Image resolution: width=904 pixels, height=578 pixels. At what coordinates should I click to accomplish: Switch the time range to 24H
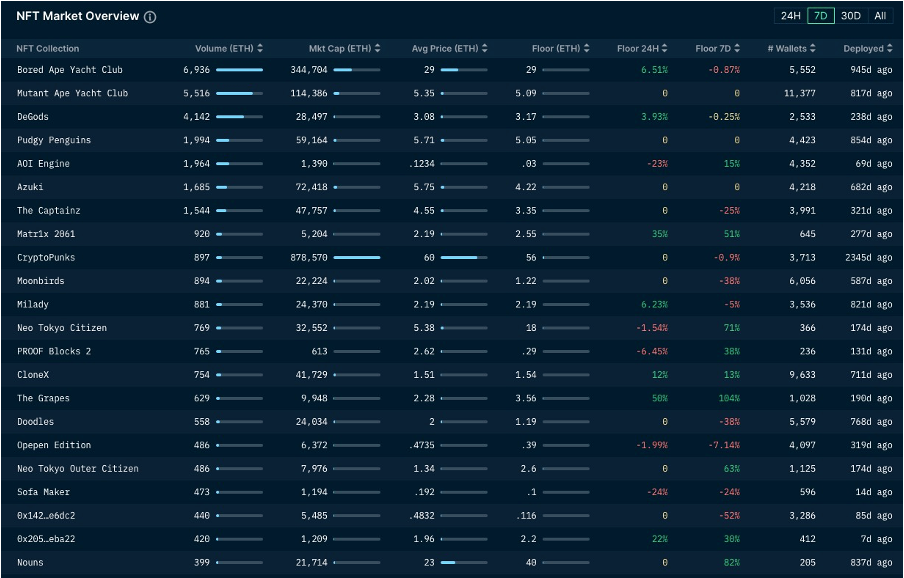(790, 16)
